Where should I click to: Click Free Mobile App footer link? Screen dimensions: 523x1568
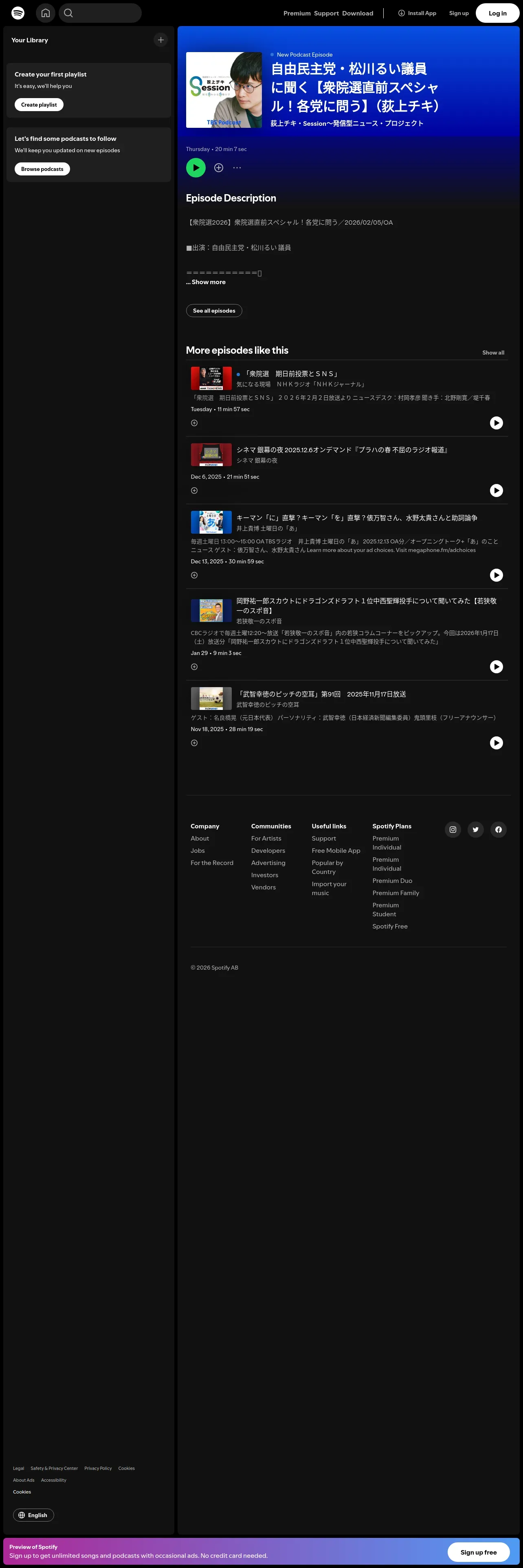[x=336, y=851]
